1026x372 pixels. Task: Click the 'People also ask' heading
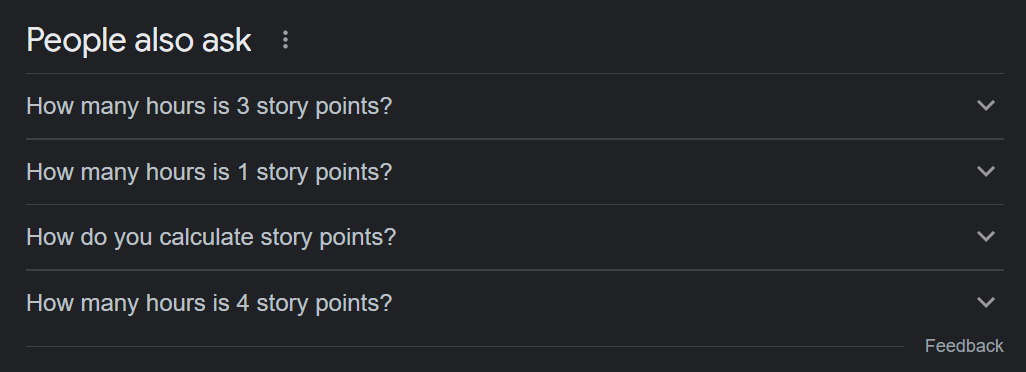point(139,41)
